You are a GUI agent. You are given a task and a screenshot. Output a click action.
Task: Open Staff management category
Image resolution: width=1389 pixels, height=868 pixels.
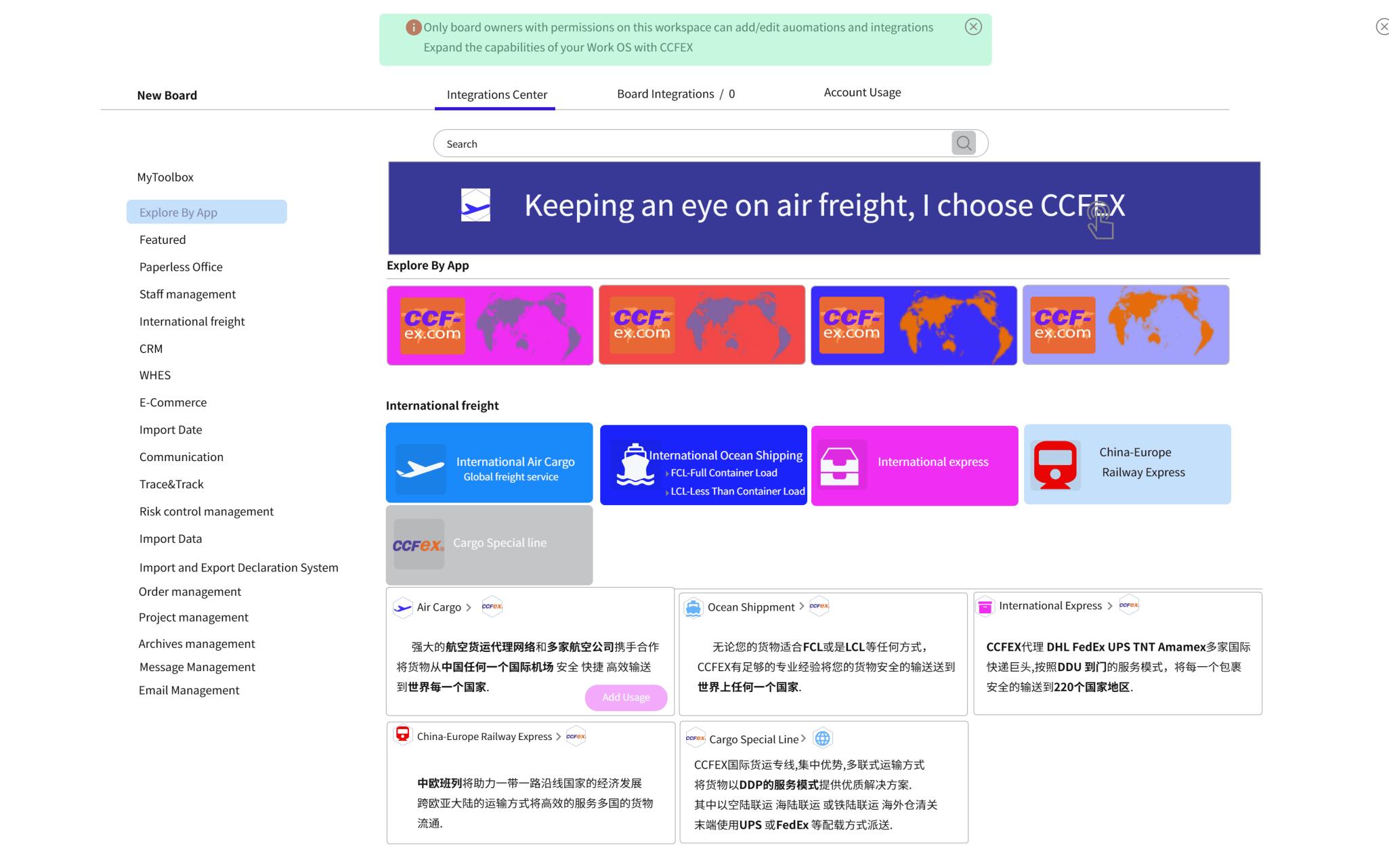click(188, 294)
